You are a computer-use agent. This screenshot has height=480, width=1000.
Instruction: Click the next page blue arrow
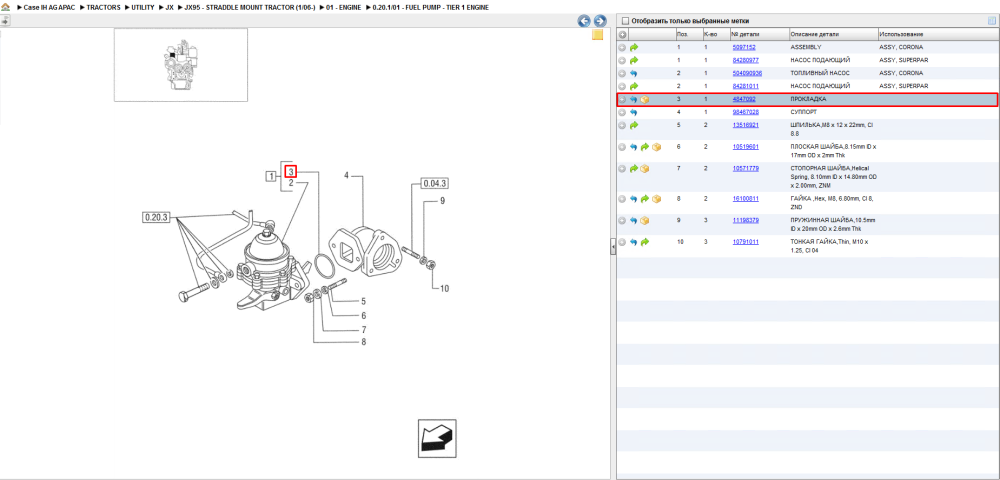(x=599, y=21)
